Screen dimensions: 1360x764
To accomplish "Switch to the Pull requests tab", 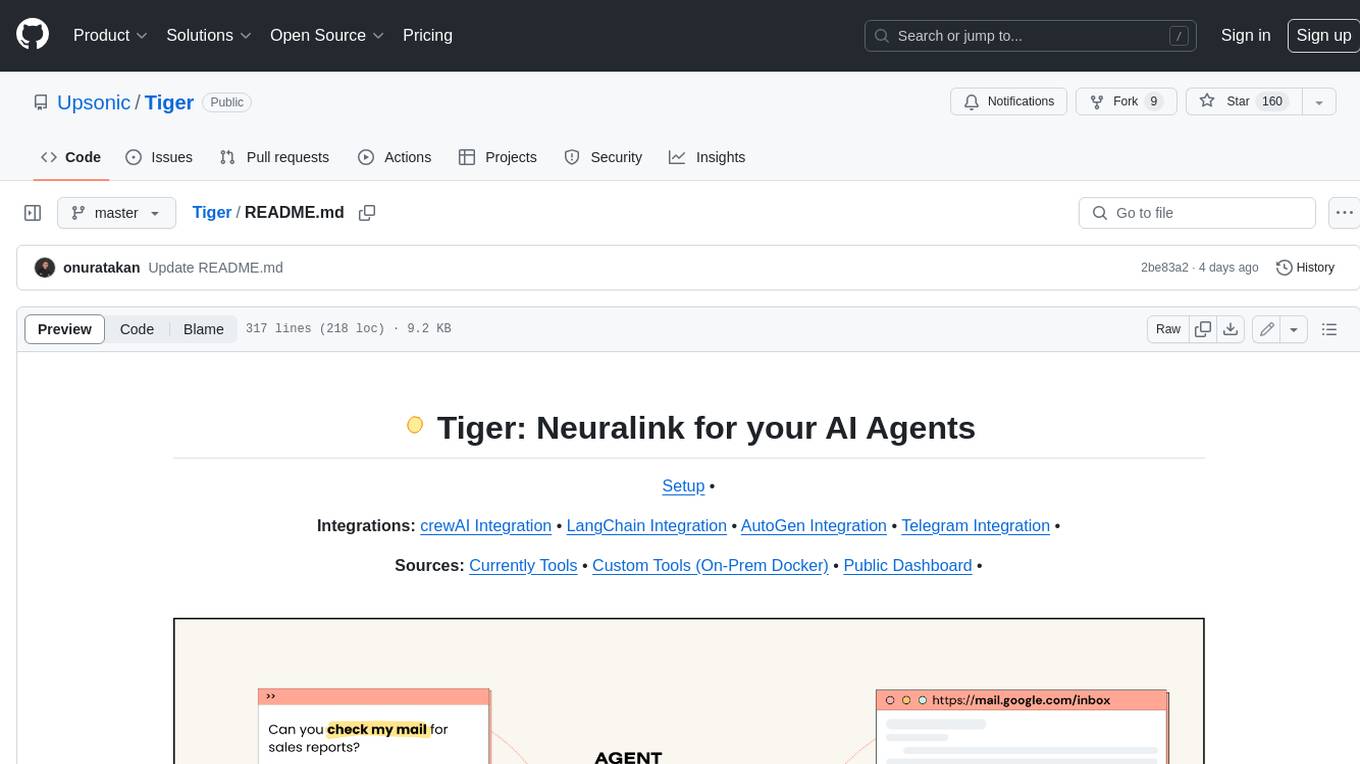I will [274, 157].
